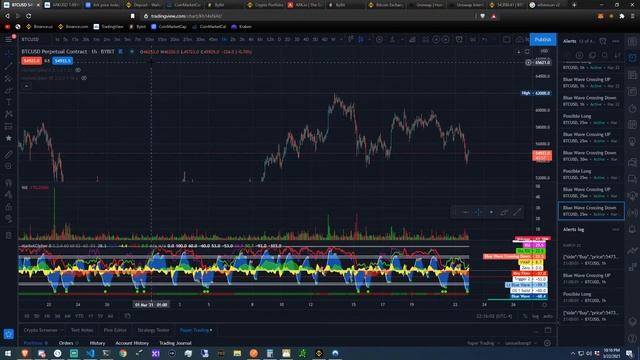Screen dimensions: 640x360
Task: Click the bookmark icon in address bar
Action: point(132,16)
